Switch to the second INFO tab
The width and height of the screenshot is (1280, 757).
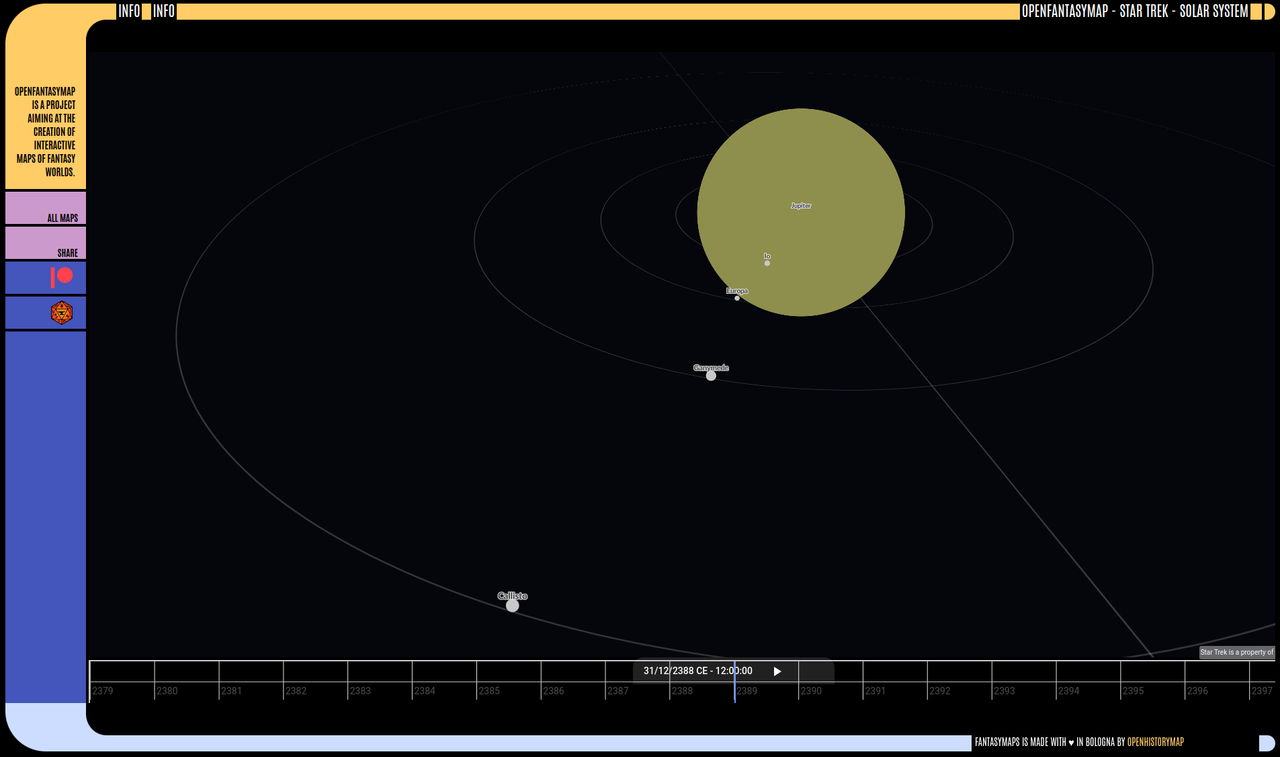pos(162,11)
